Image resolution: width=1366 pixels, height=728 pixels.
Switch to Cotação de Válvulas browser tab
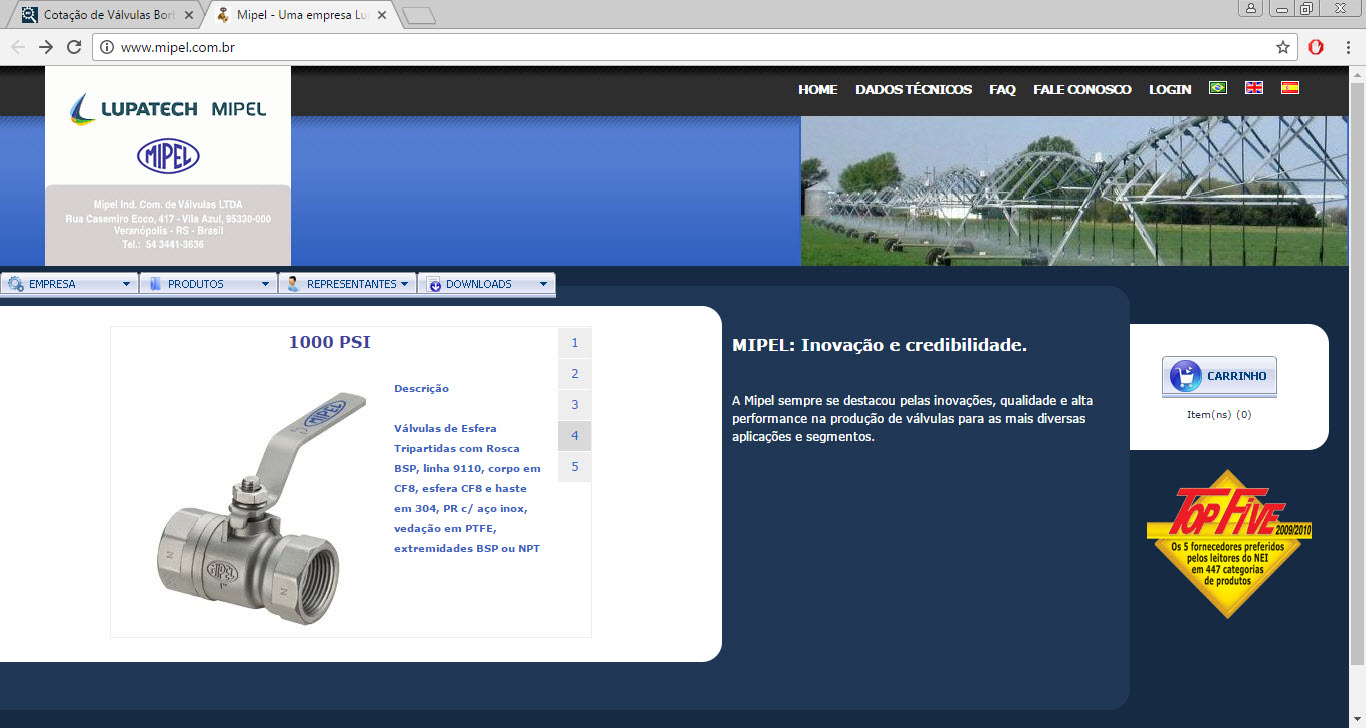click(105, 15)
